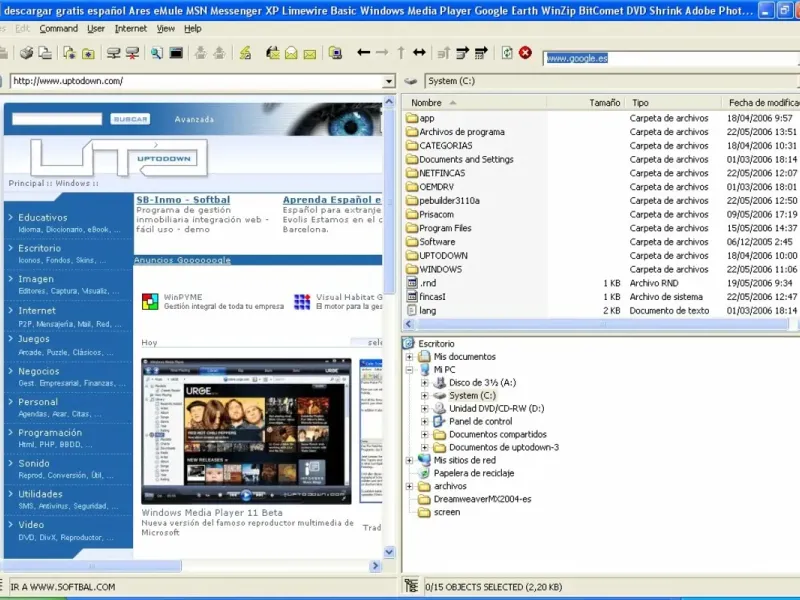
Task: Select the pebuilder3110a folder row
Action: [x=601, y=201]
